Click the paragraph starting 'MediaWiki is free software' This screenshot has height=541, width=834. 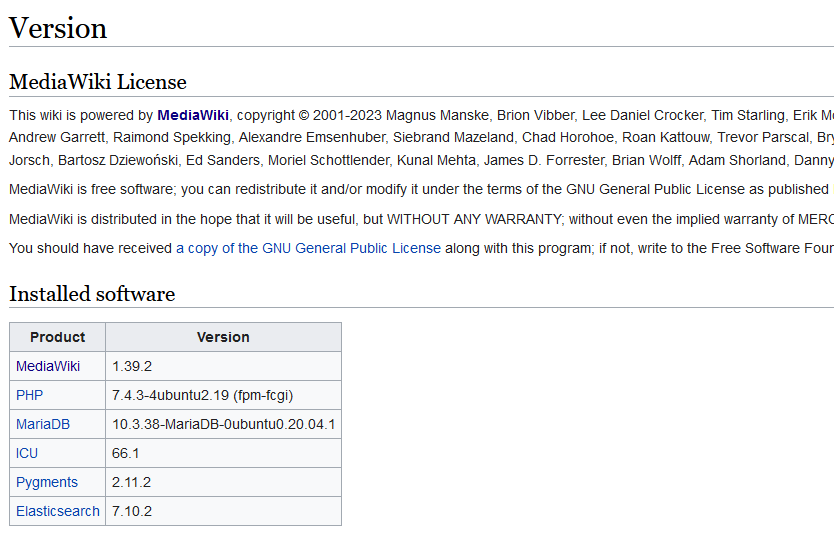tap(421, 189)
